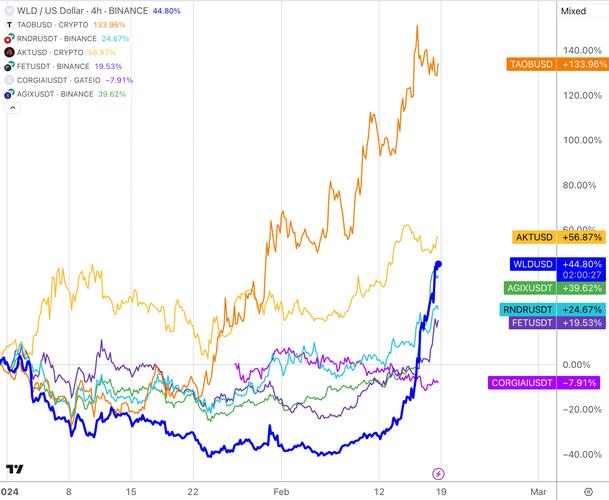The height and width of the screenshot is (500, 609).
Task: Open chart settings gear icon
Action: [588, 491]
